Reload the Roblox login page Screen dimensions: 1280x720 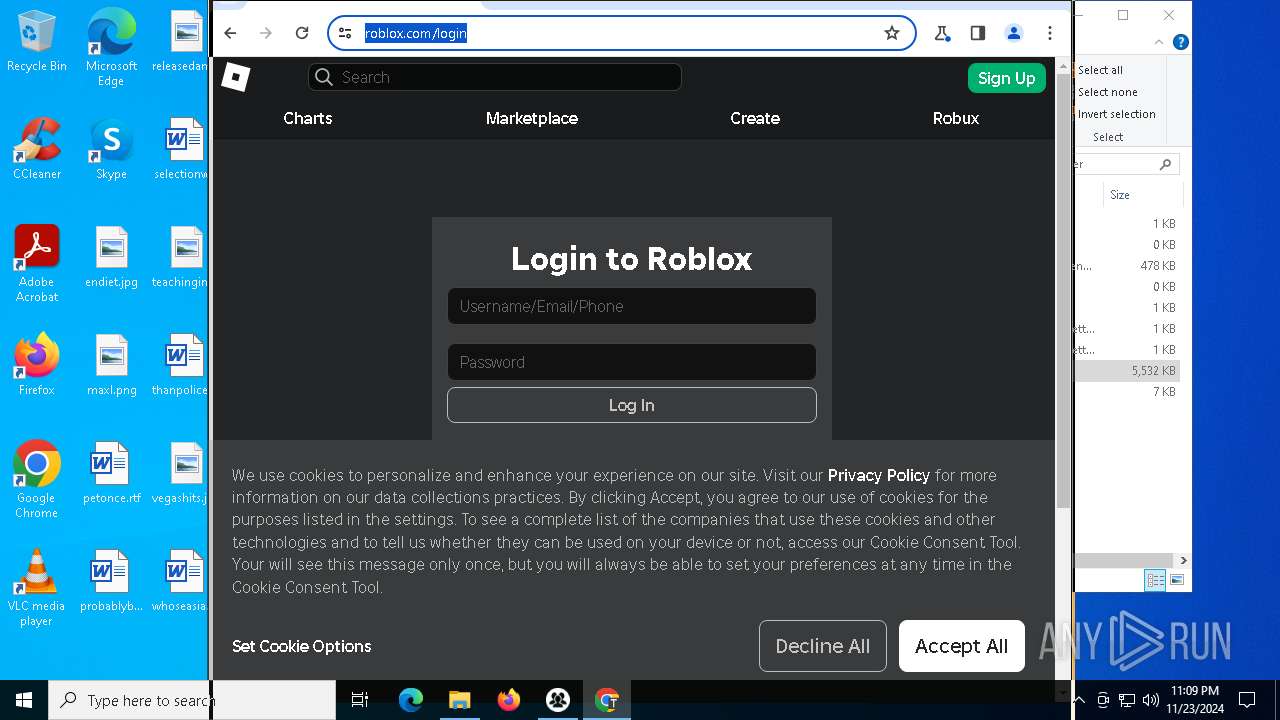pyautogui.click(x=302, y=33)
